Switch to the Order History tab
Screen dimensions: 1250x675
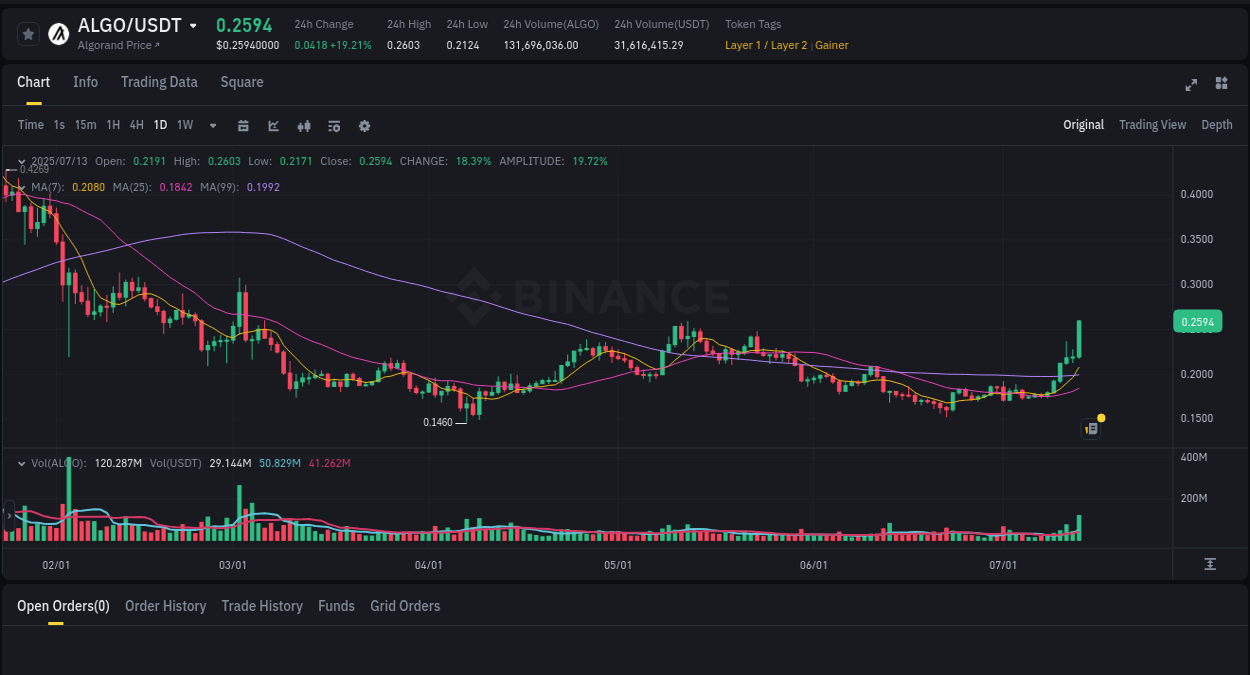click(165, 606)
